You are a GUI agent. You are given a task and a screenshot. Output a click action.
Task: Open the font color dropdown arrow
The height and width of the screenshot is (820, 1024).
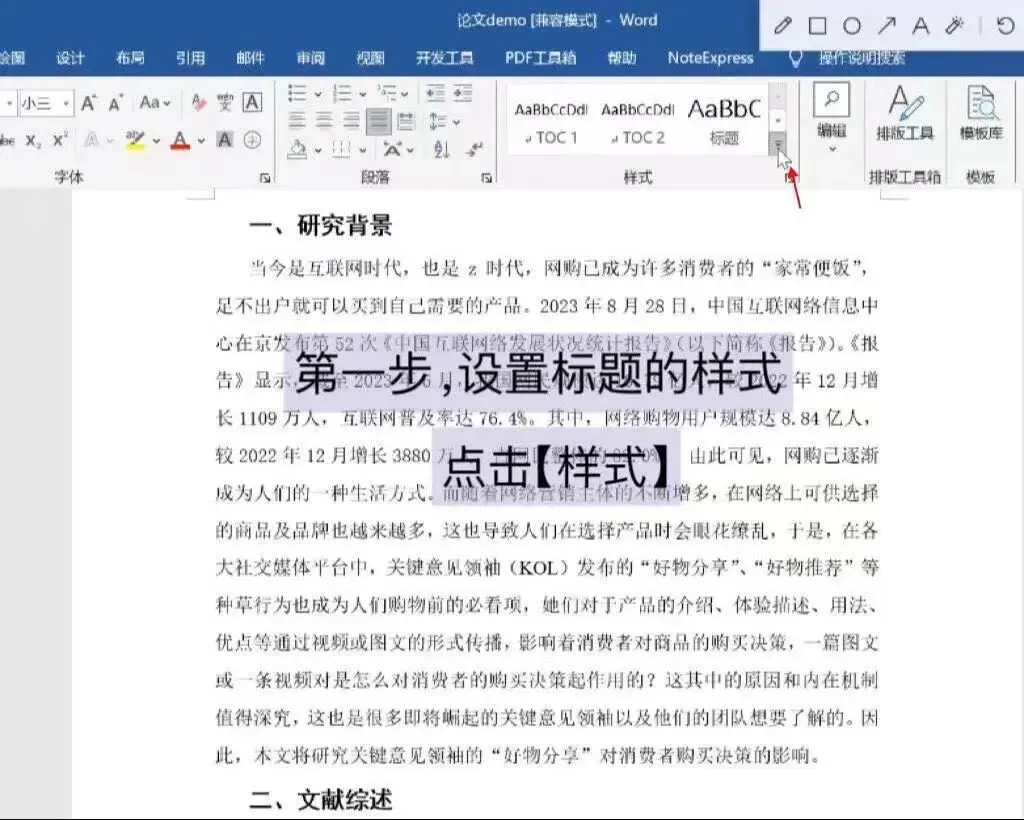click(201, 140)
